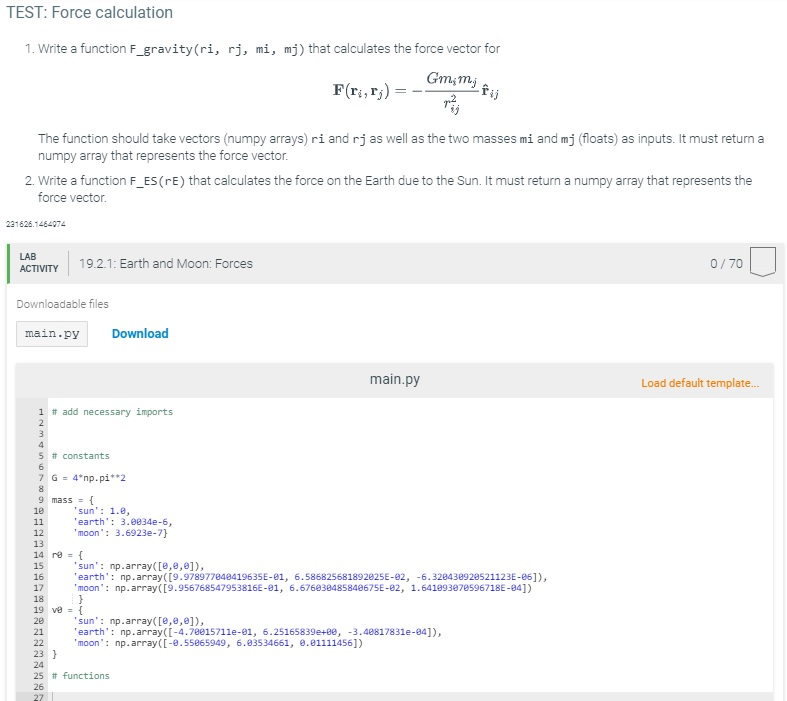
Task: Click the 'r0 = {' code line
Action: (x=67, y=555)
